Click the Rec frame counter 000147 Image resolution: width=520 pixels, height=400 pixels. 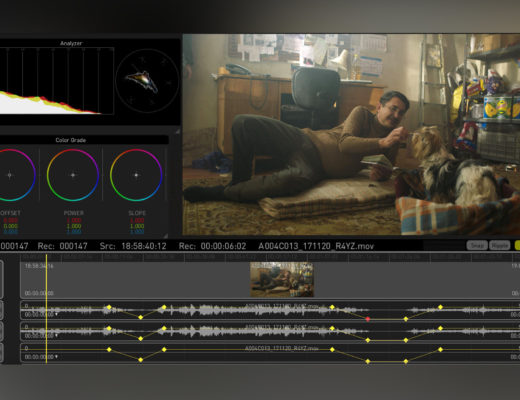point(73,246)
